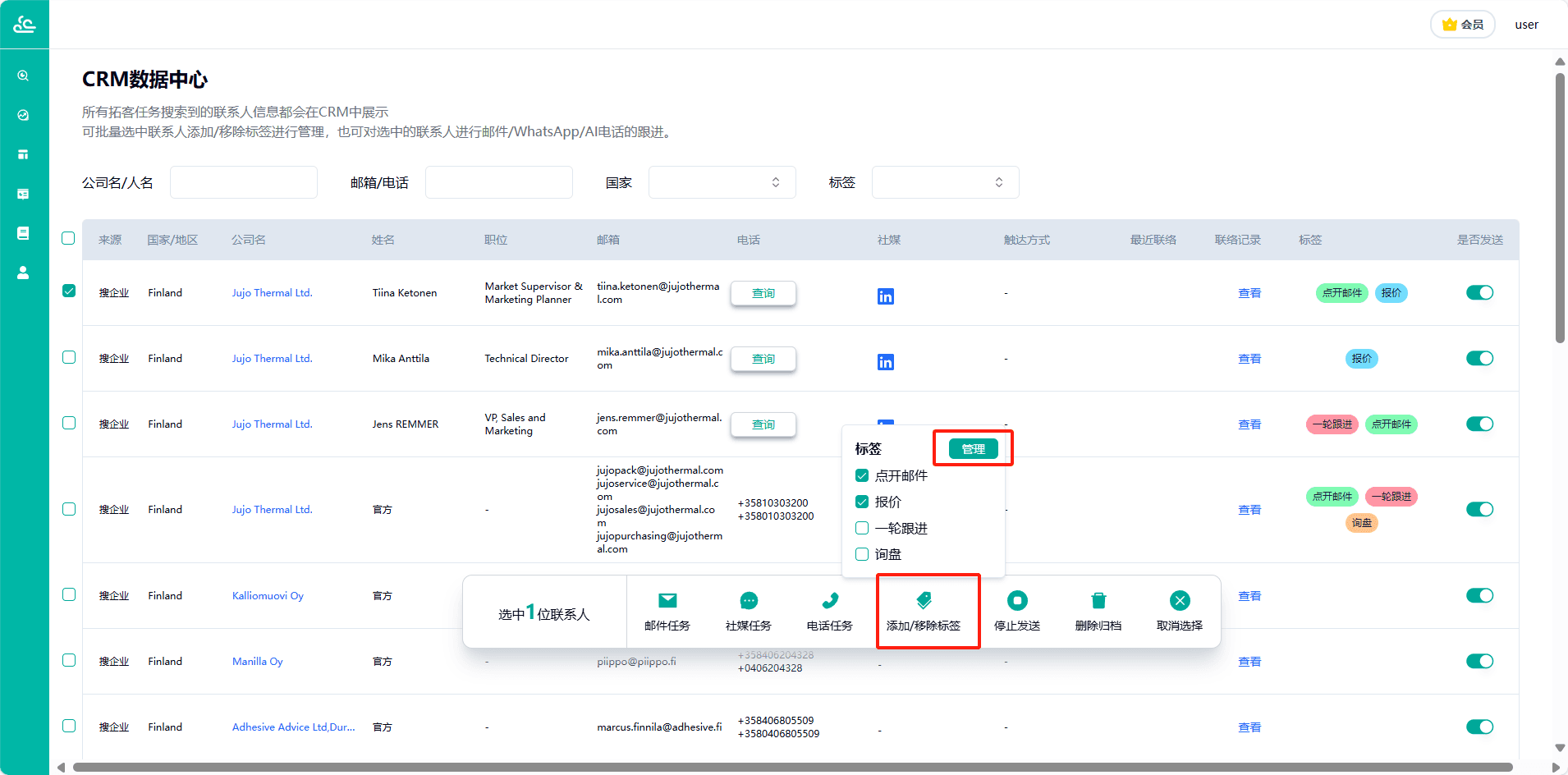Click the email piippo@piippo.fi

[636, 662]
